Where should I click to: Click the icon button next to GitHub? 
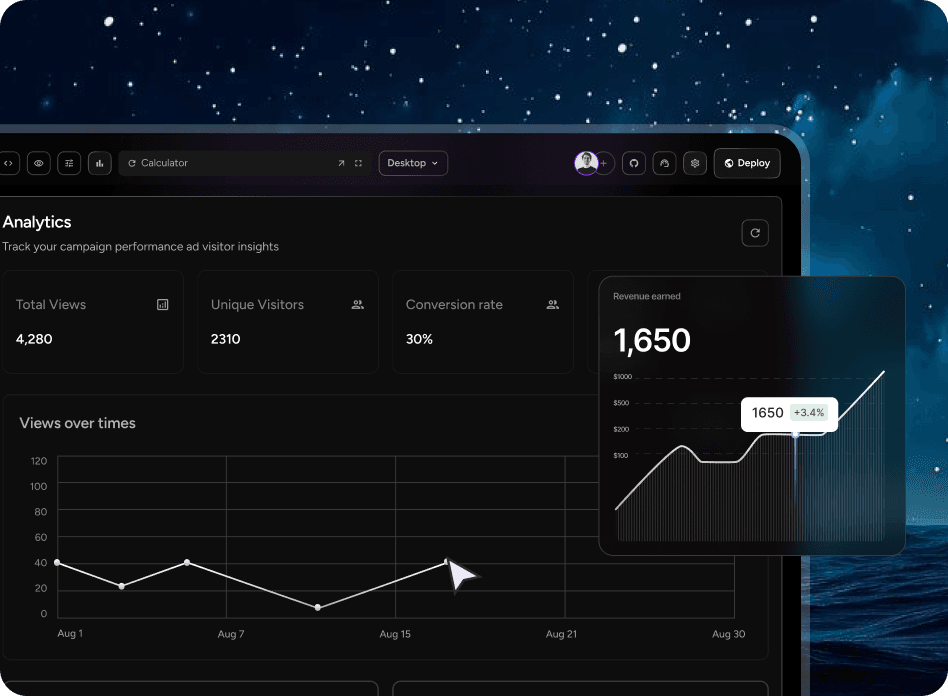click(664, 163)
